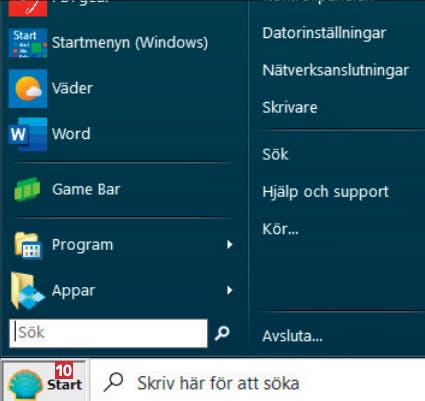Open Datorinställningar from the right column

point(324,33)
